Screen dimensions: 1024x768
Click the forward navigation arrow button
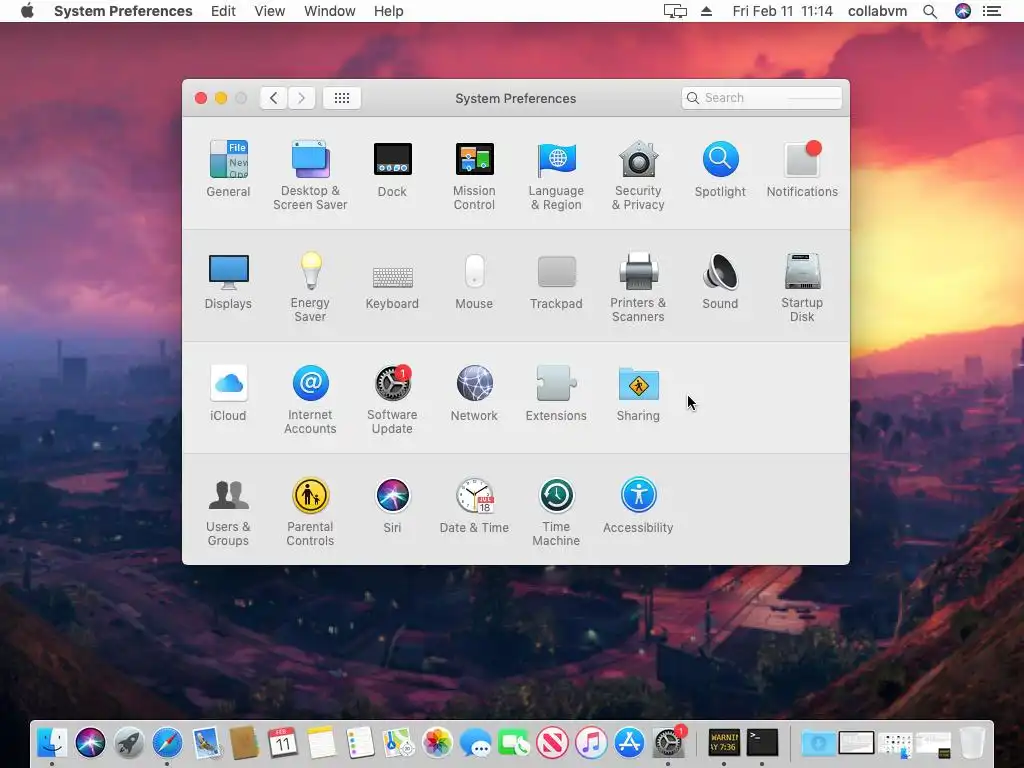[x=302, y=98]
